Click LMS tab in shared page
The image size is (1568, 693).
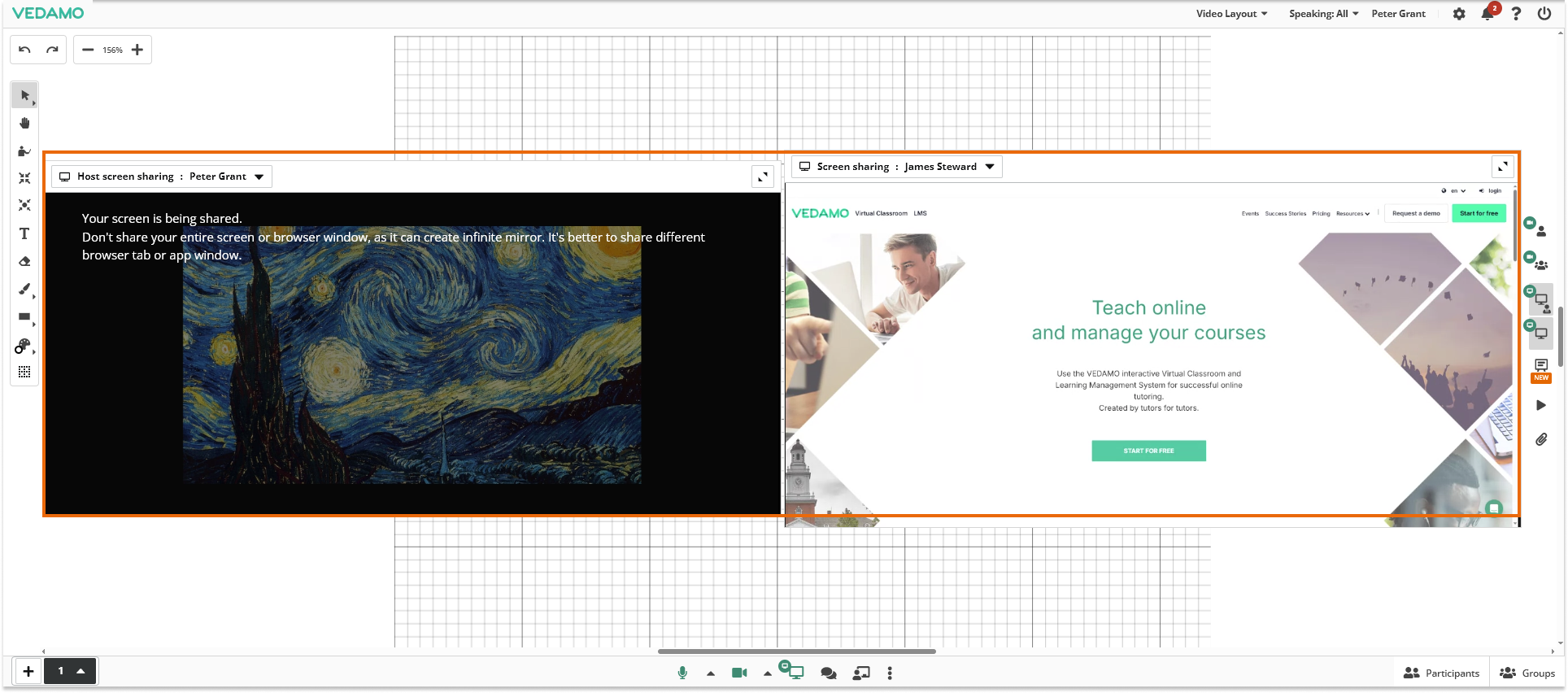point(920,213)
